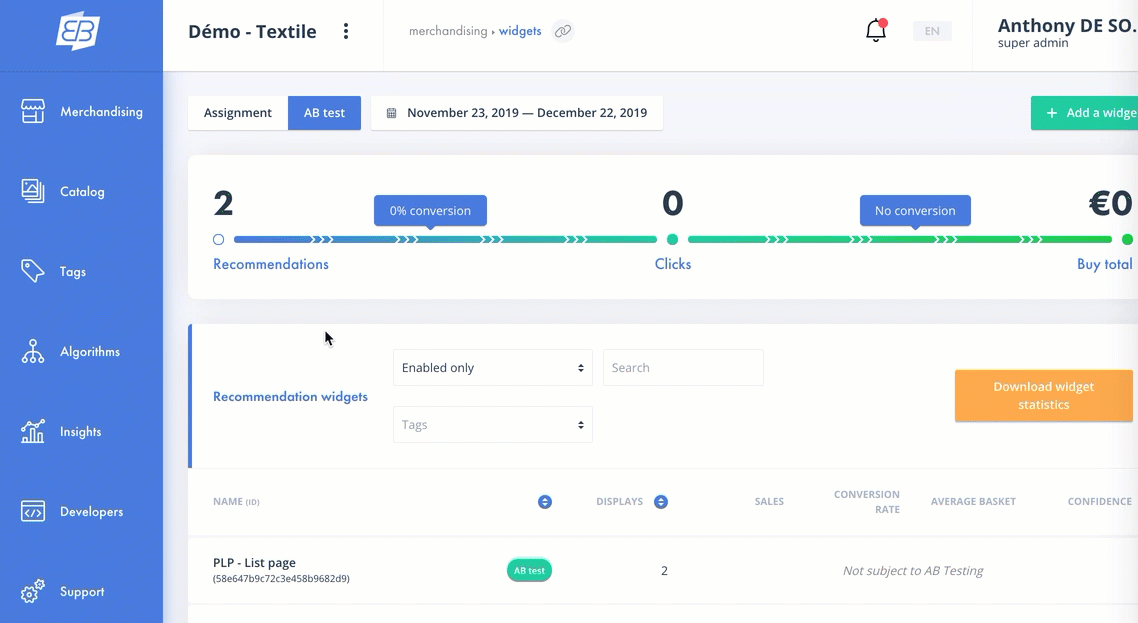Open the Tags label icon
The image size is (1138, 623).
[33, 271]
